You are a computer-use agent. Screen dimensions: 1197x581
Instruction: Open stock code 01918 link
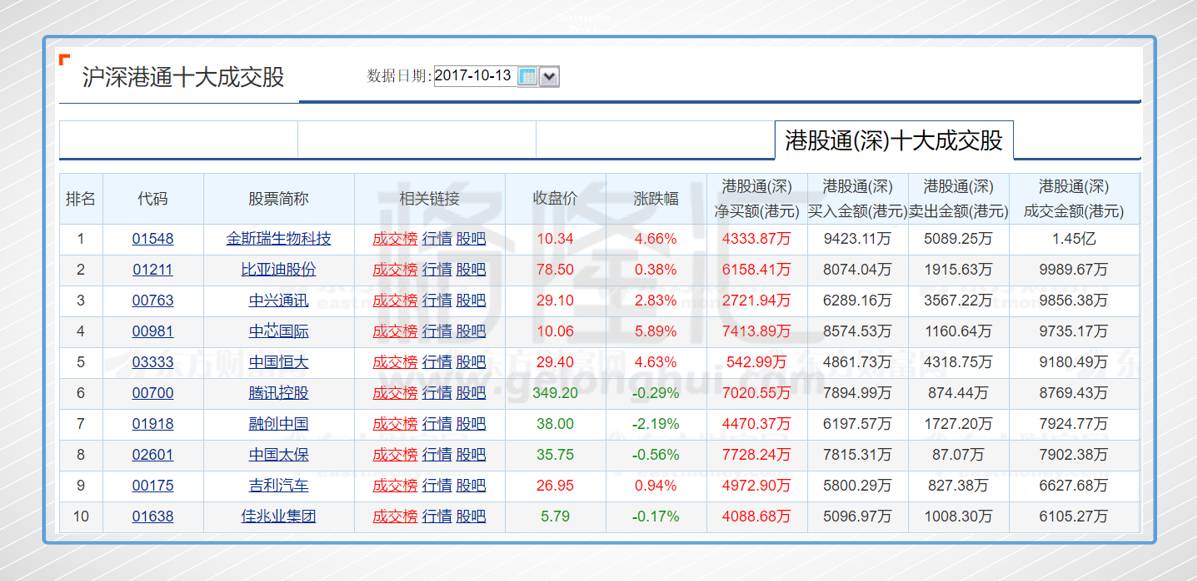pyautogui.click(x=153, y=424)
